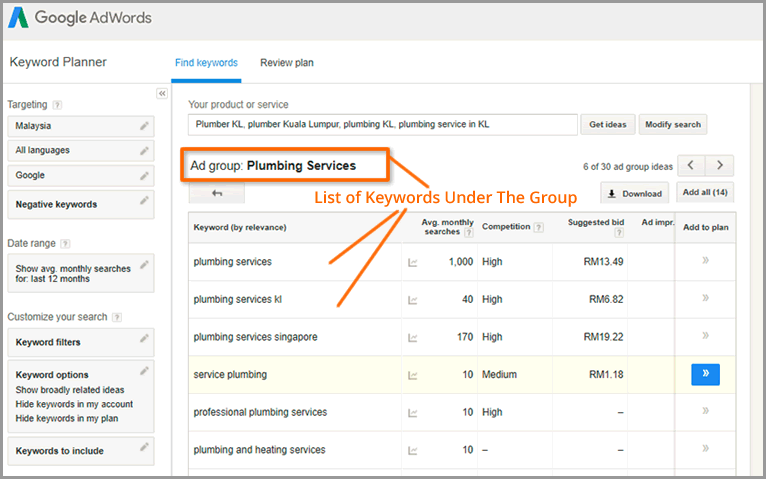
Task: Switch to Find keywords tab
Action: pyautogui.click(x=206, y=63)
